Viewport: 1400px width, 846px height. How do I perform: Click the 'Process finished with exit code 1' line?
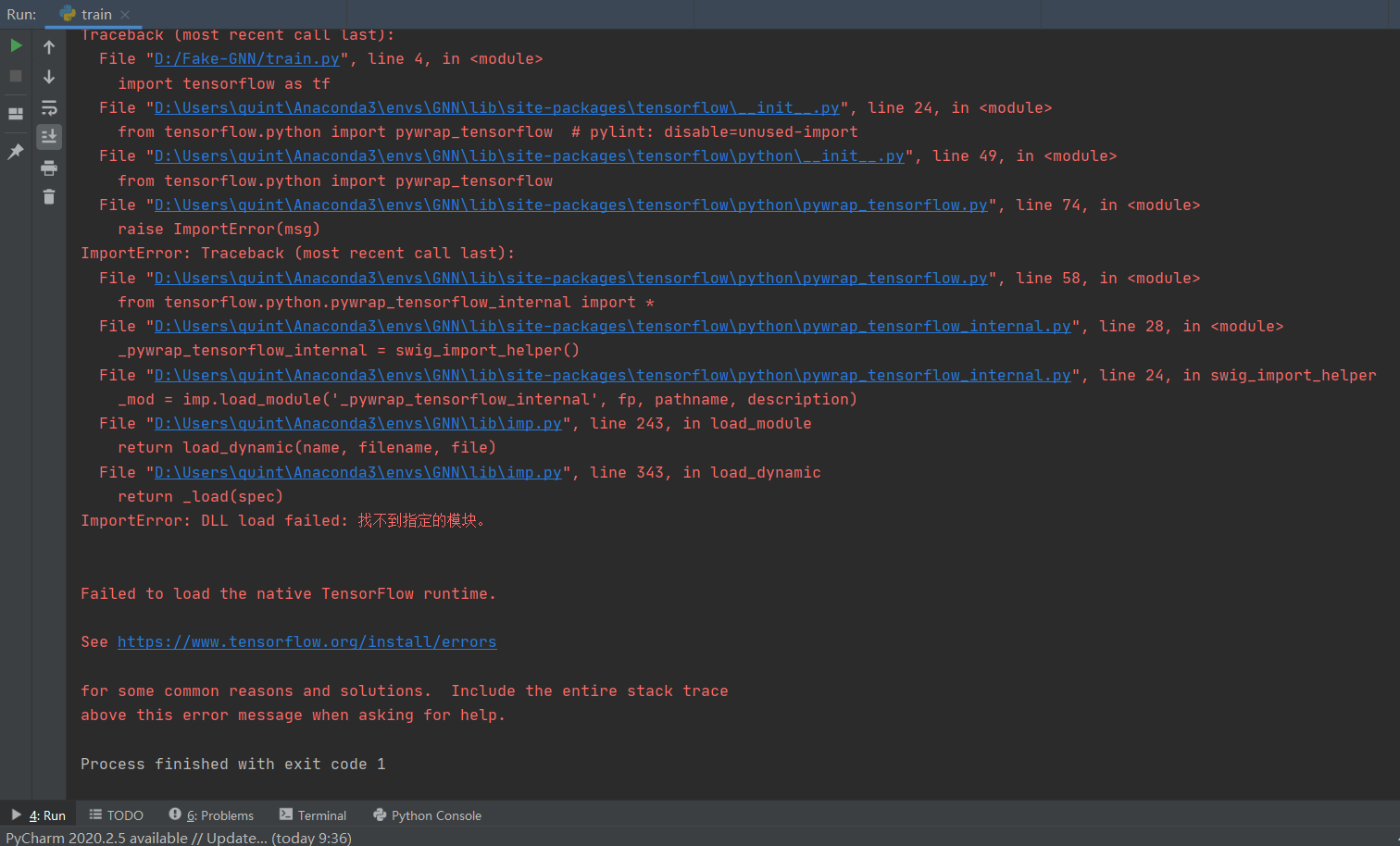(233, 764)
